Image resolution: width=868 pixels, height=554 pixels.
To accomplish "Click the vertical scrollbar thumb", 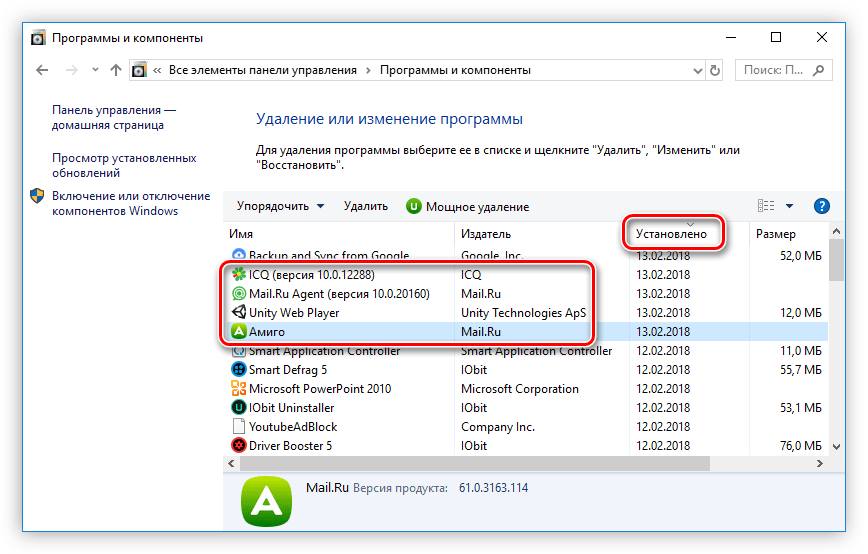I will [836, 260].
